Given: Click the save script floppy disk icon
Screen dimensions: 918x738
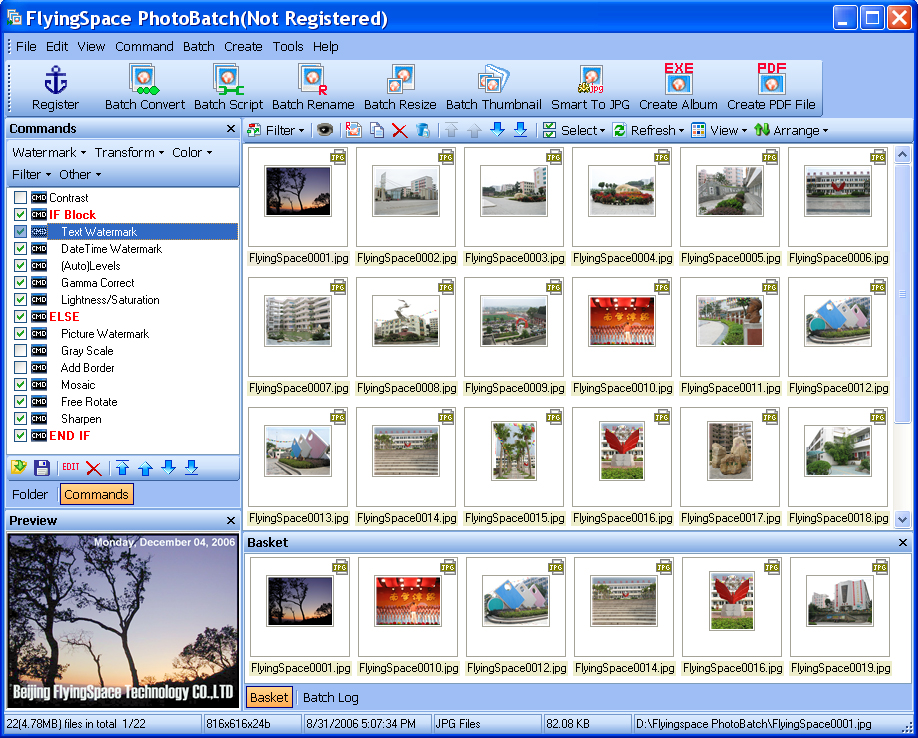Looking at the screenshot, I should (42, 467).
